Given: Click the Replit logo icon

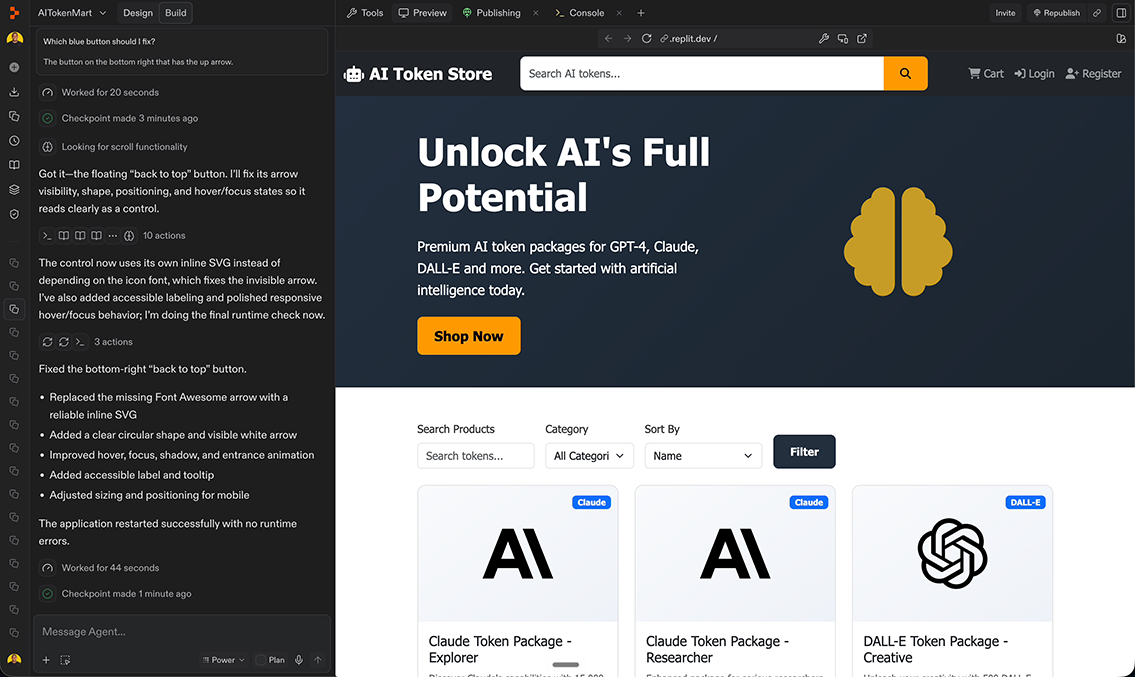Looking at the screenshot, I should tap(14, 12).
